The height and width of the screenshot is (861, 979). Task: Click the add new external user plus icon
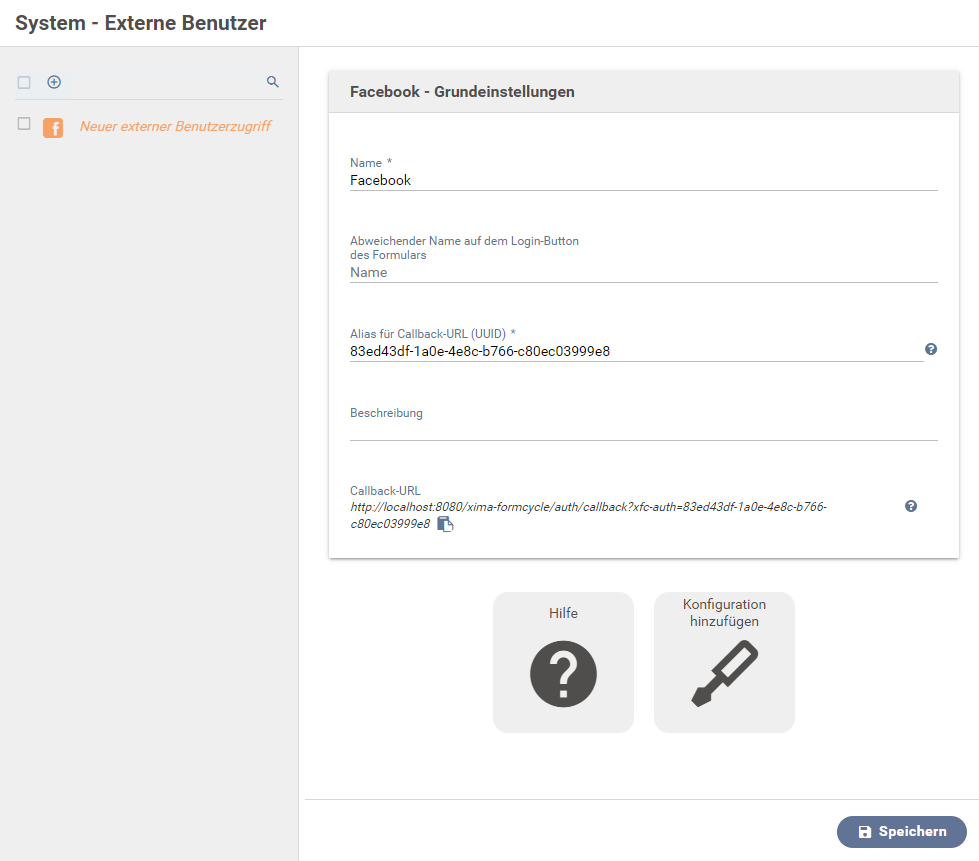point(54,82)
